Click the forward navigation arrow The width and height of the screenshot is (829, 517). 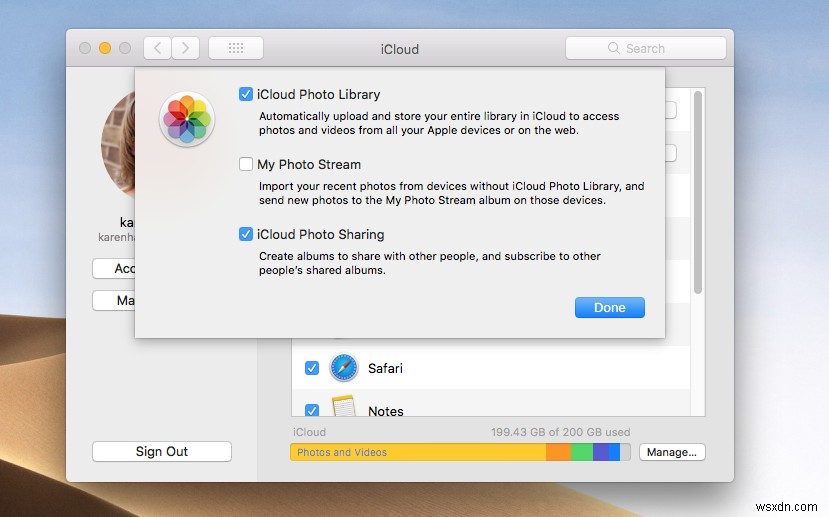[186, 48]
